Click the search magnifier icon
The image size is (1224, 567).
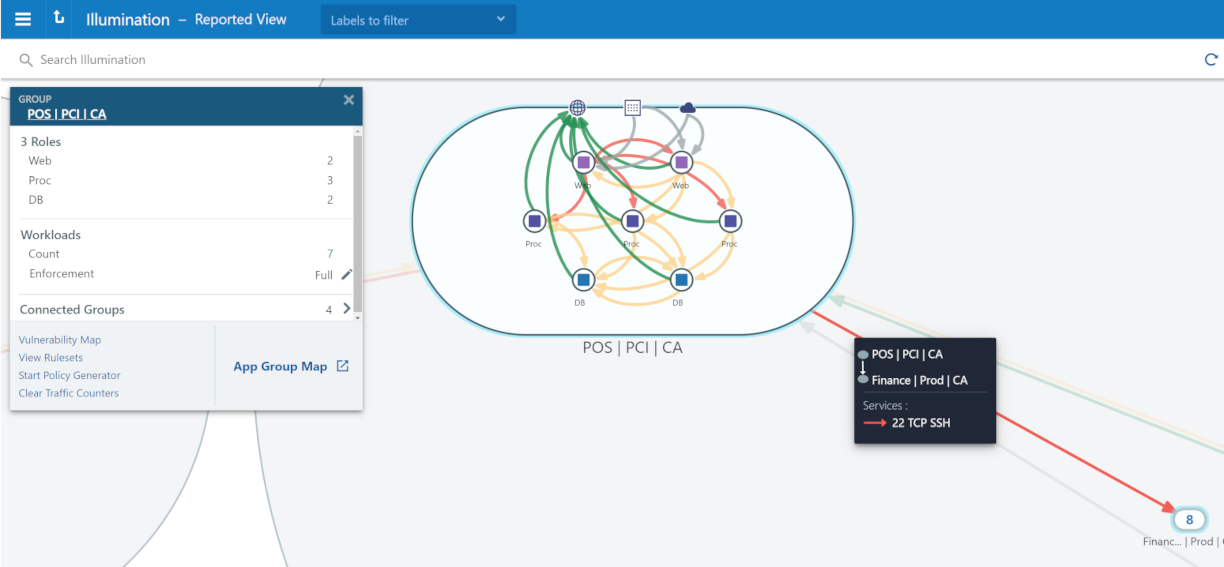click(x=26, y=60)
